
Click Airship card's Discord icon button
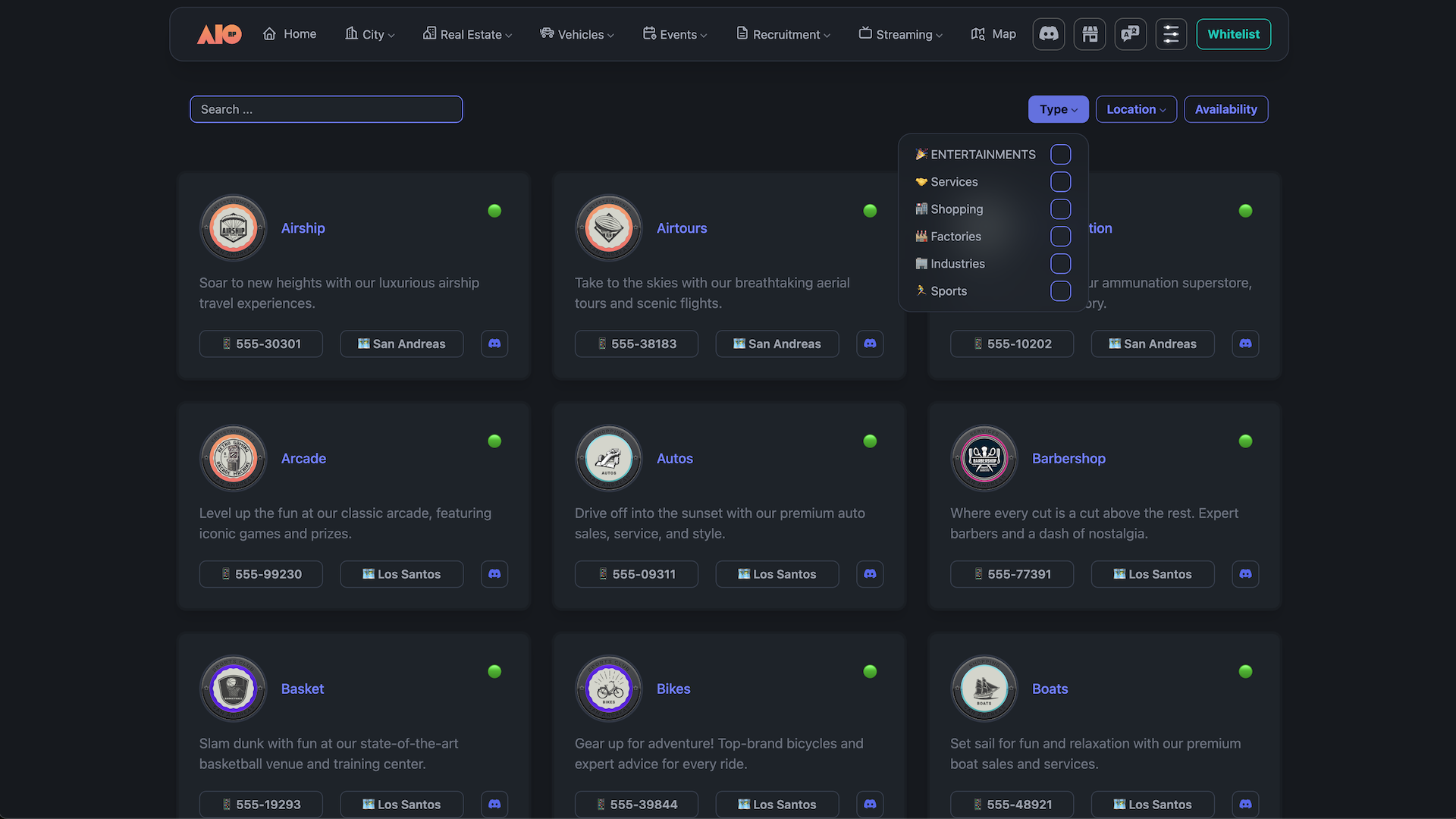494,344
